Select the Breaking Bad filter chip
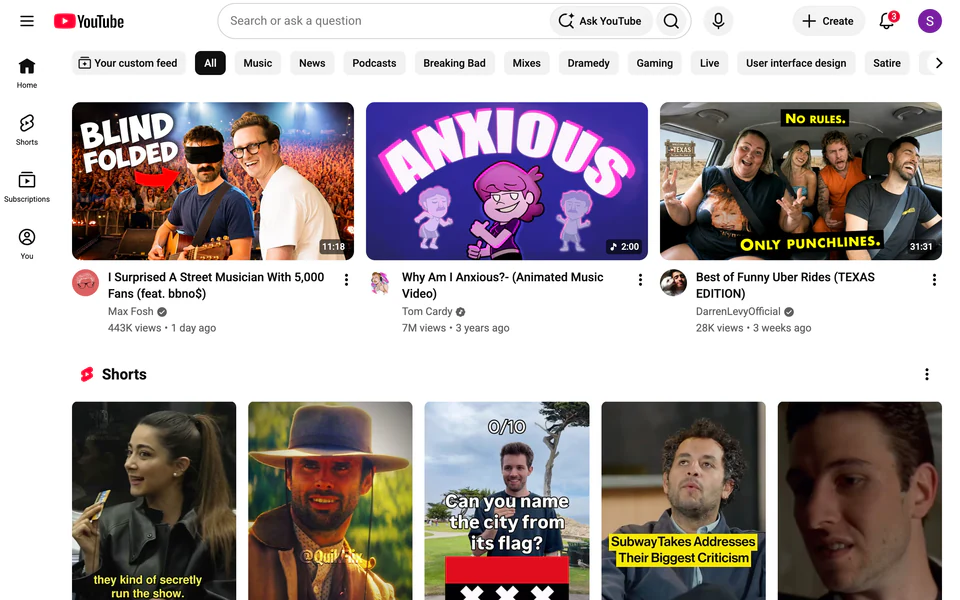Image resolution: width=960 pixels, height=600 pixels. [454, 63]
